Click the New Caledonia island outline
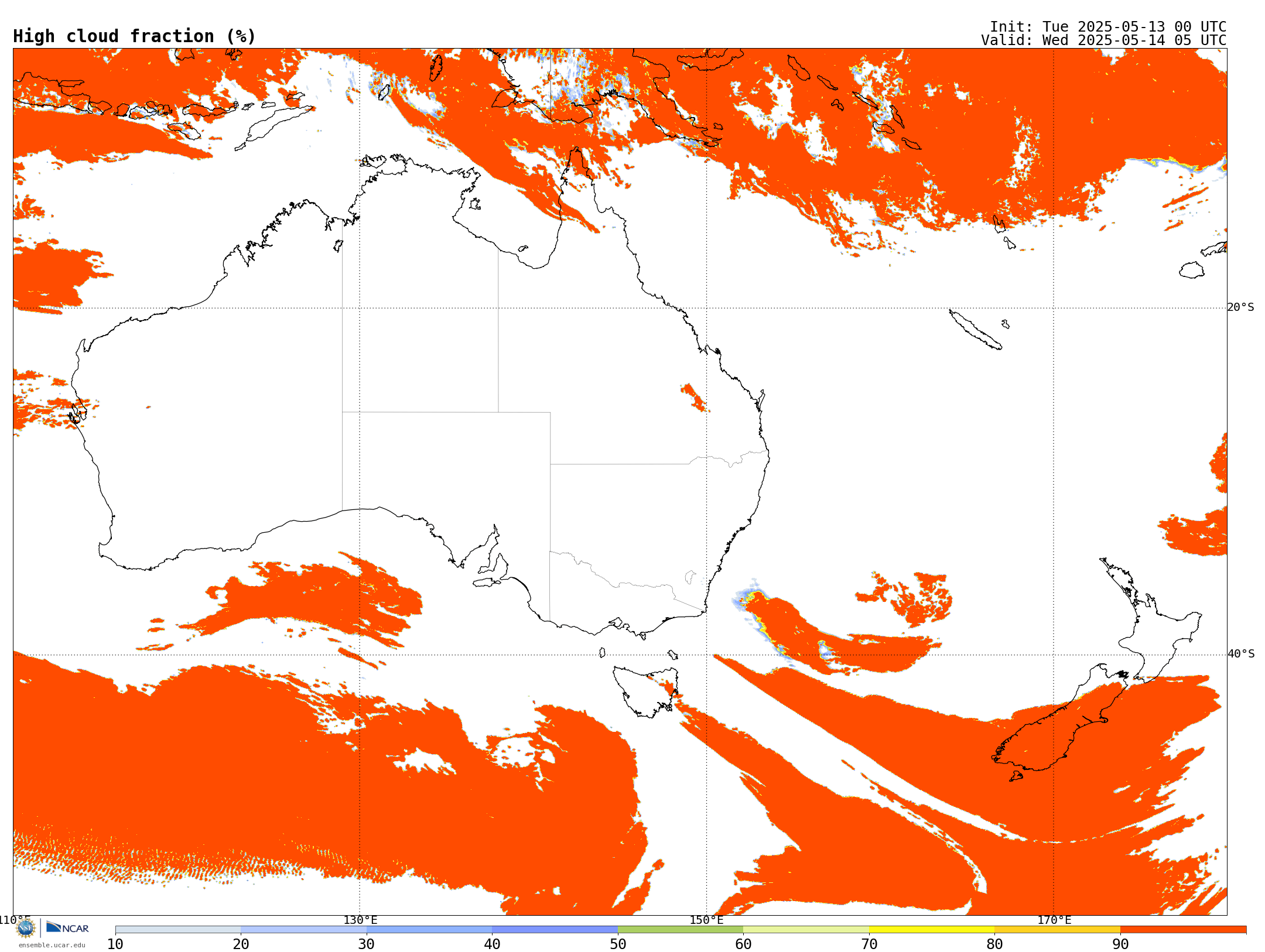Viewport: 1265px width, 952px height. (975, 330)
